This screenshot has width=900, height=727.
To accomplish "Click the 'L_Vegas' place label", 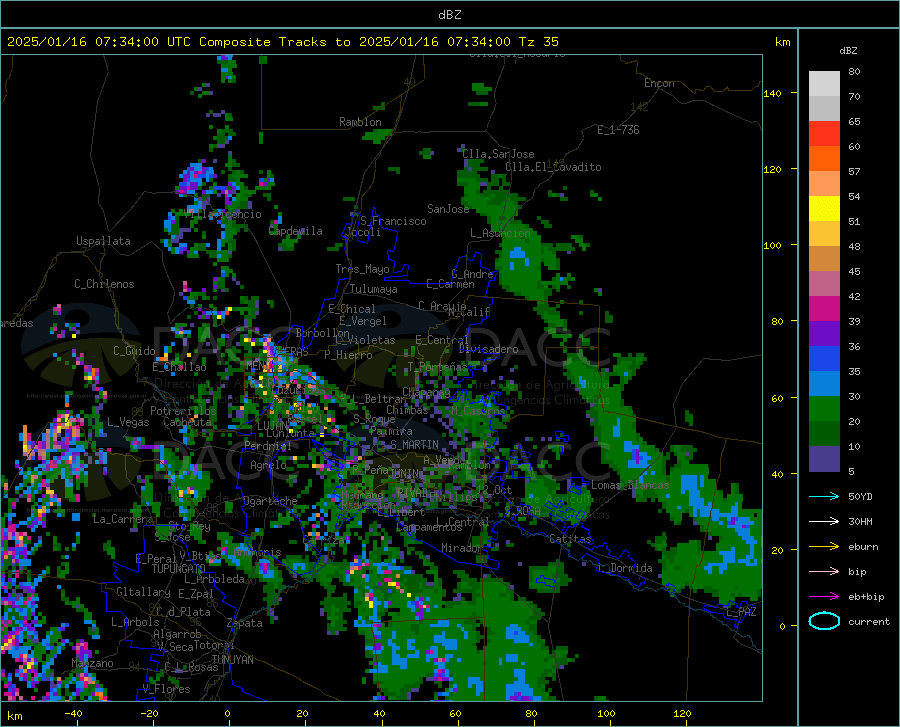I will coord(128,422).
